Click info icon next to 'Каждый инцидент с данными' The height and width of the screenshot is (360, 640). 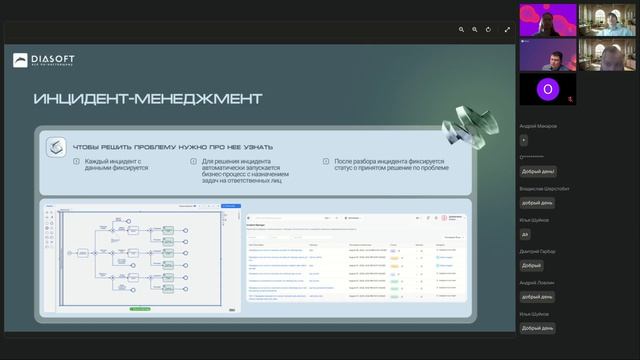(x=76, y=161)
